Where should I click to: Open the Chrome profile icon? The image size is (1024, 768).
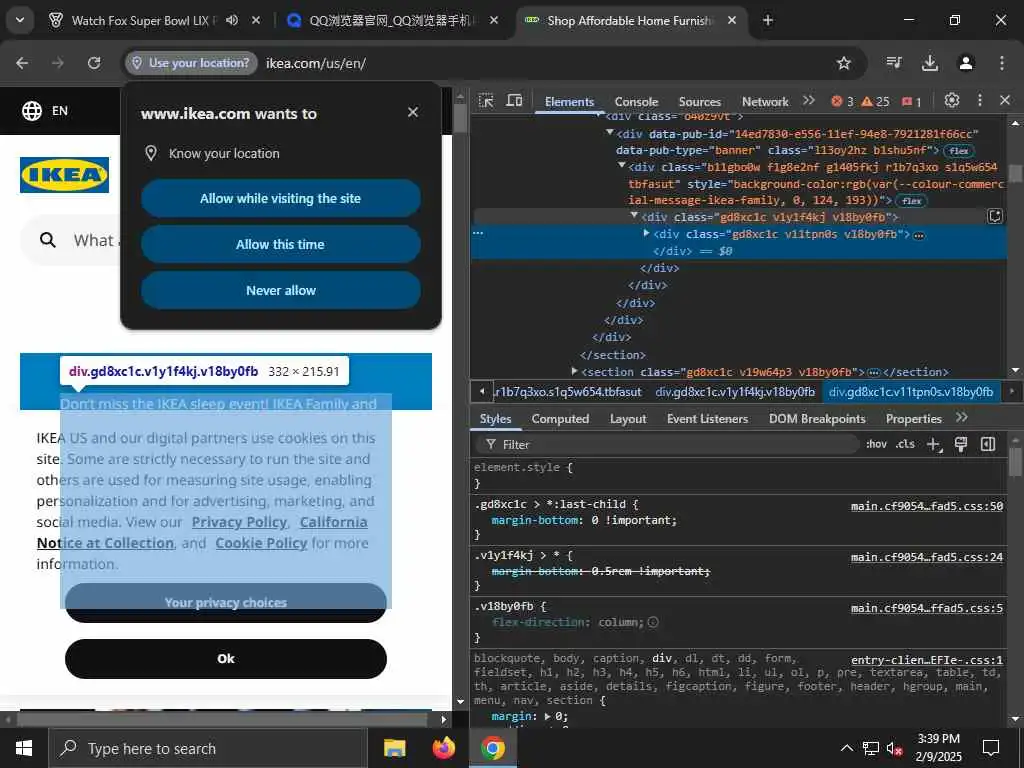[966, 63]
